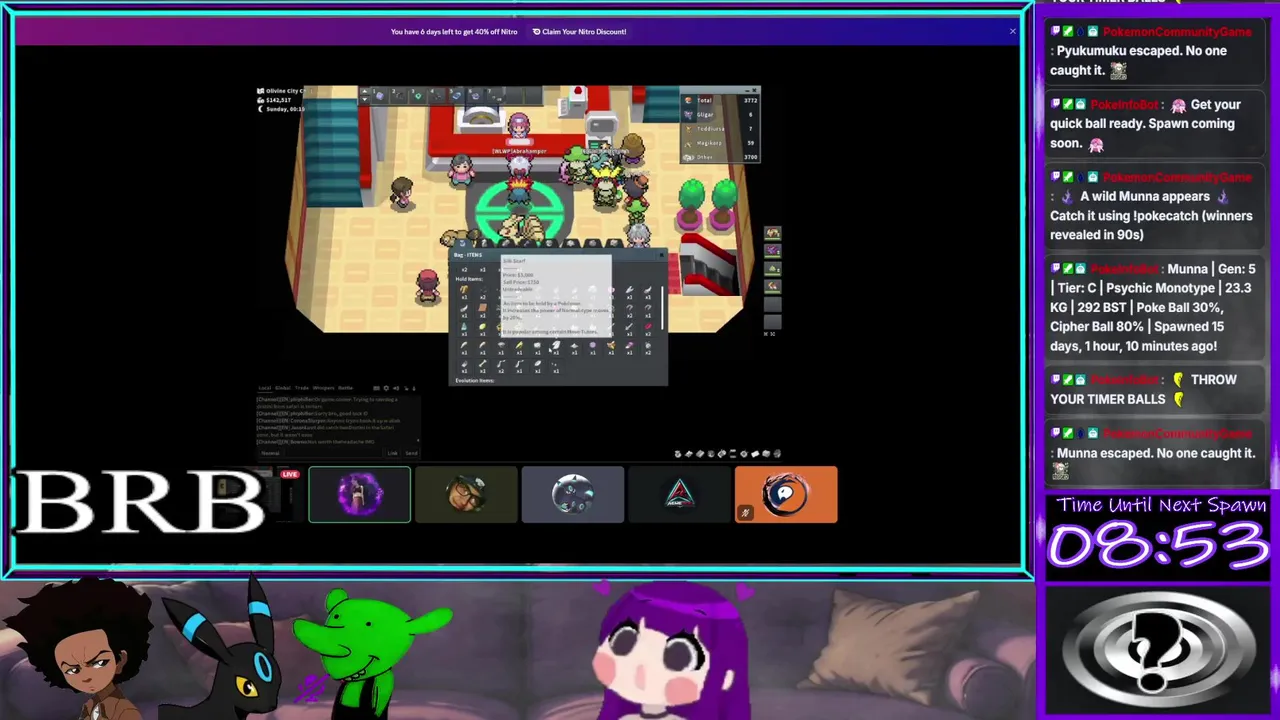This screenshot has height=720, width=1280.
Task: Select first party Pokémon in side panel
Action: click(x=772, y=233)
